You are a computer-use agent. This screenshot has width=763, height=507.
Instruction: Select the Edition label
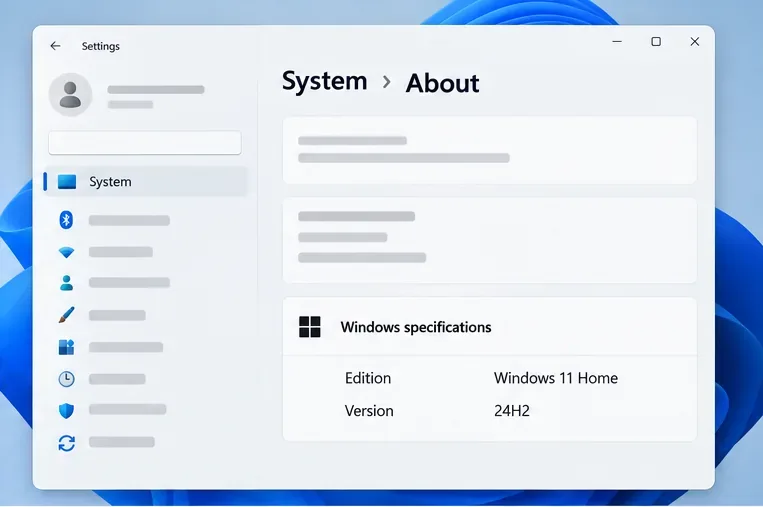coord(368,378)
